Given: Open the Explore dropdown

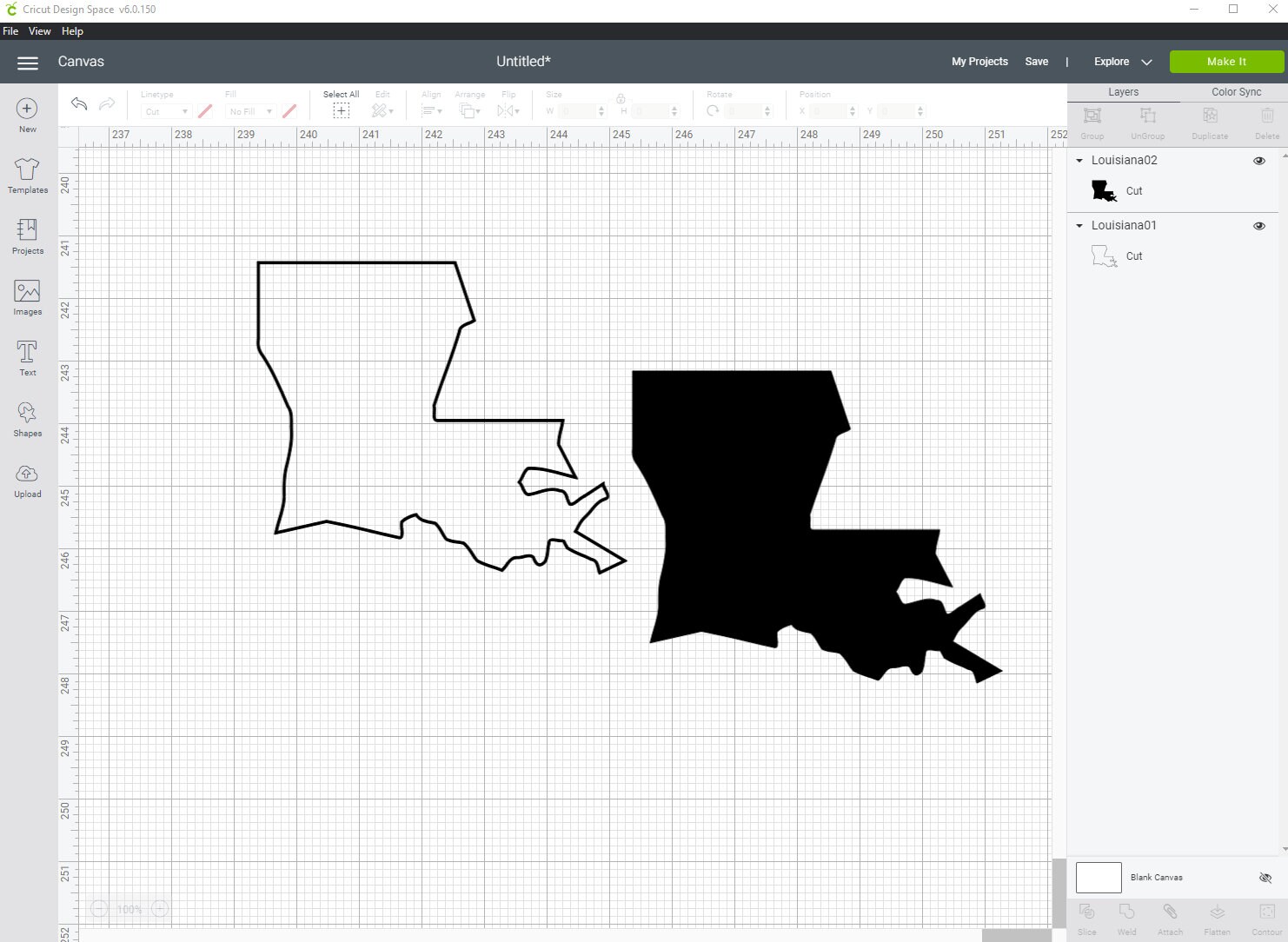Looking at the screenshot, I should pyautogui.click(x=1122, y=62).
